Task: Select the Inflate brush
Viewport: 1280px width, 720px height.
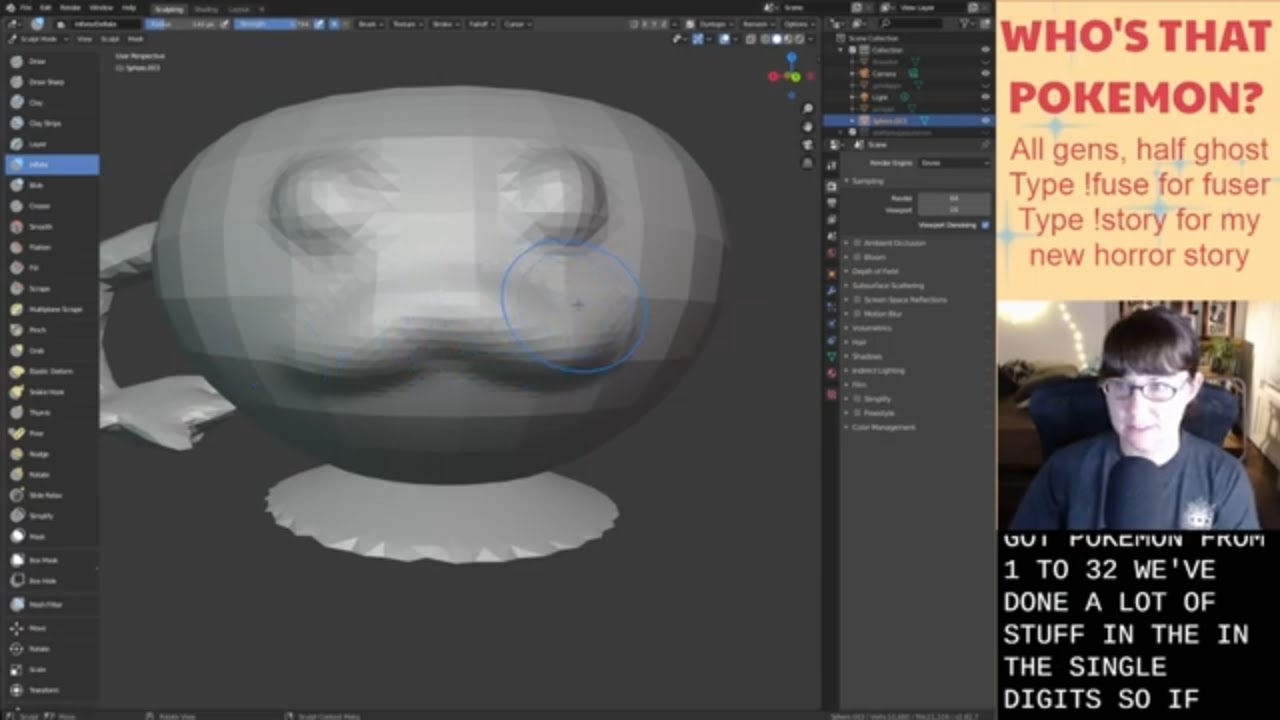Action: coord(50,164)
